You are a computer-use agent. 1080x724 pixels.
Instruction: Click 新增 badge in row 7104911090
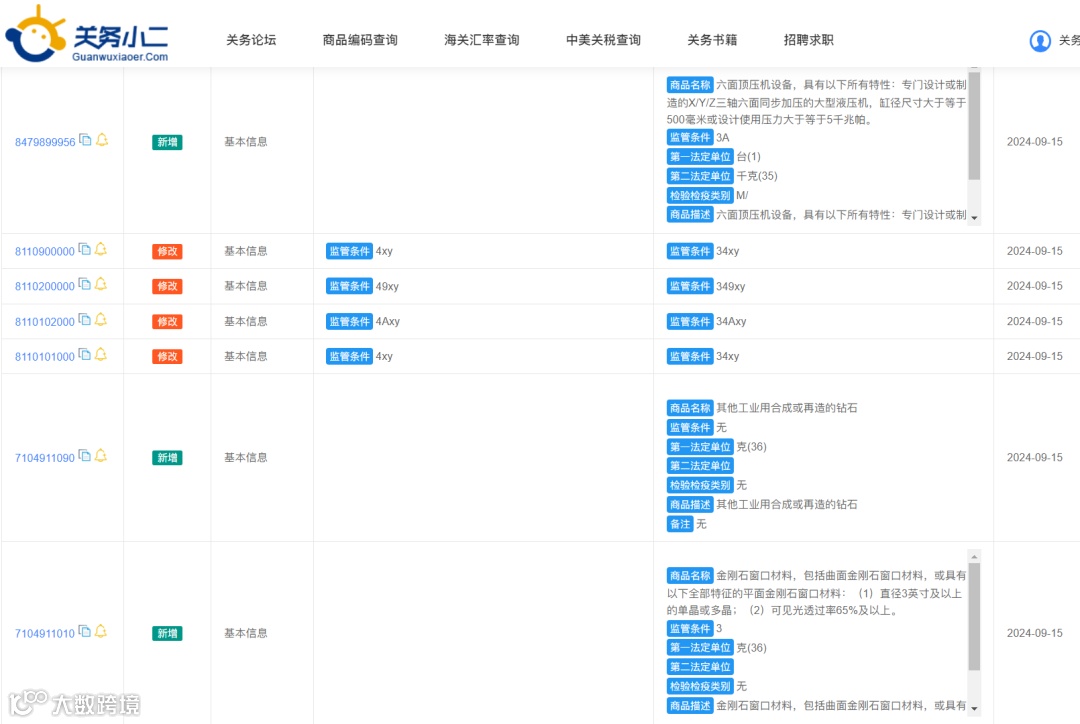click(x=167, y=458)
